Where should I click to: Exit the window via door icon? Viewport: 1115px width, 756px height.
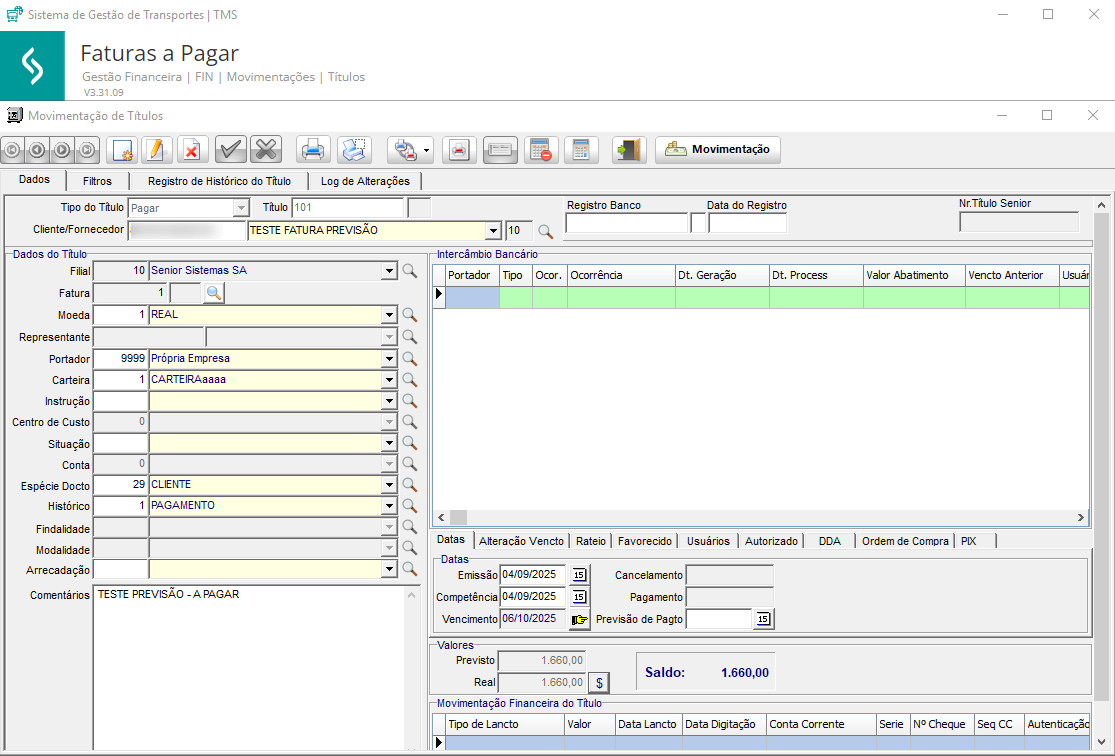[x=629, y=150]
